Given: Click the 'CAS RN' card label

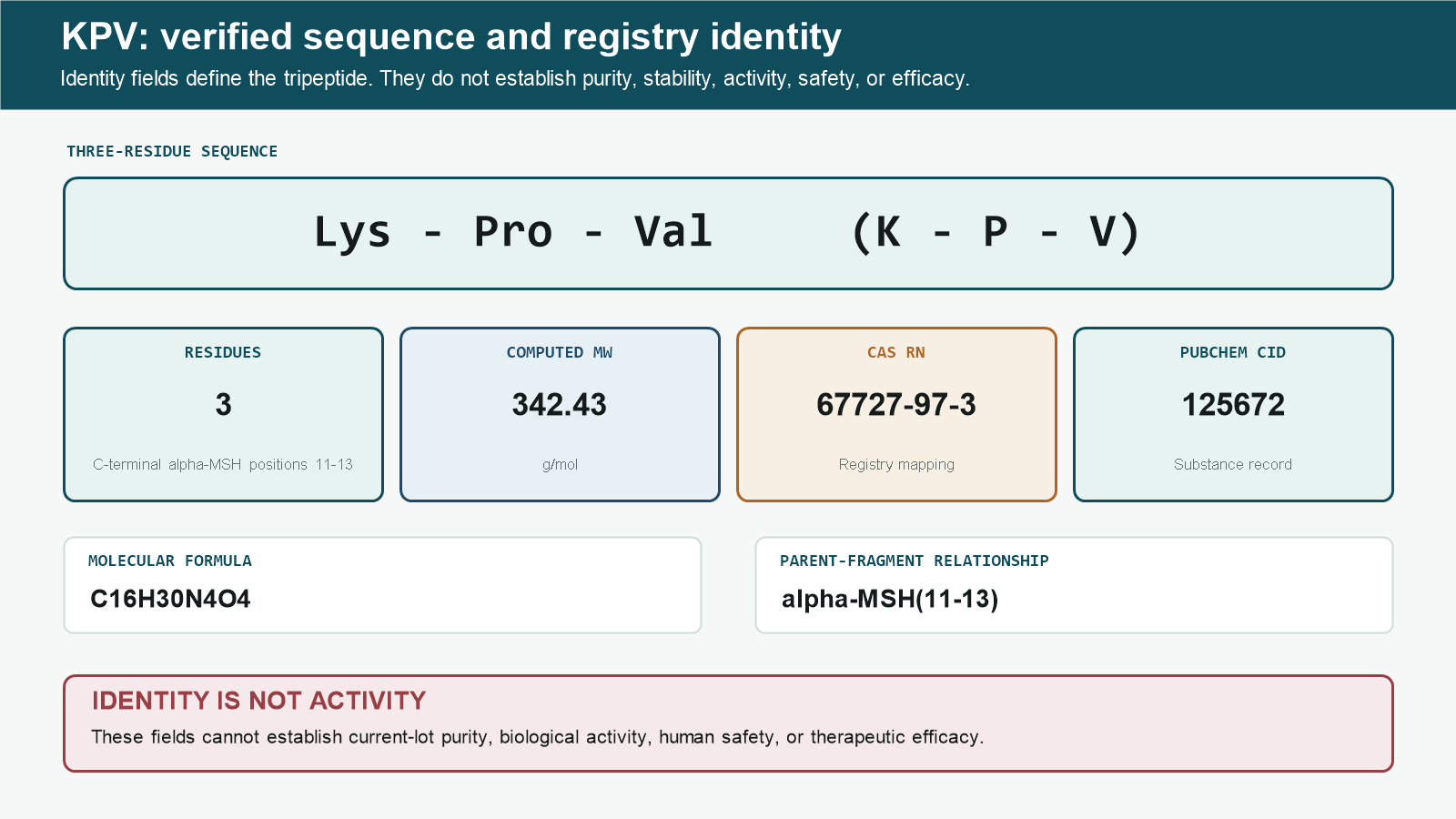Looking at the screenshot, I should point(896,352).
